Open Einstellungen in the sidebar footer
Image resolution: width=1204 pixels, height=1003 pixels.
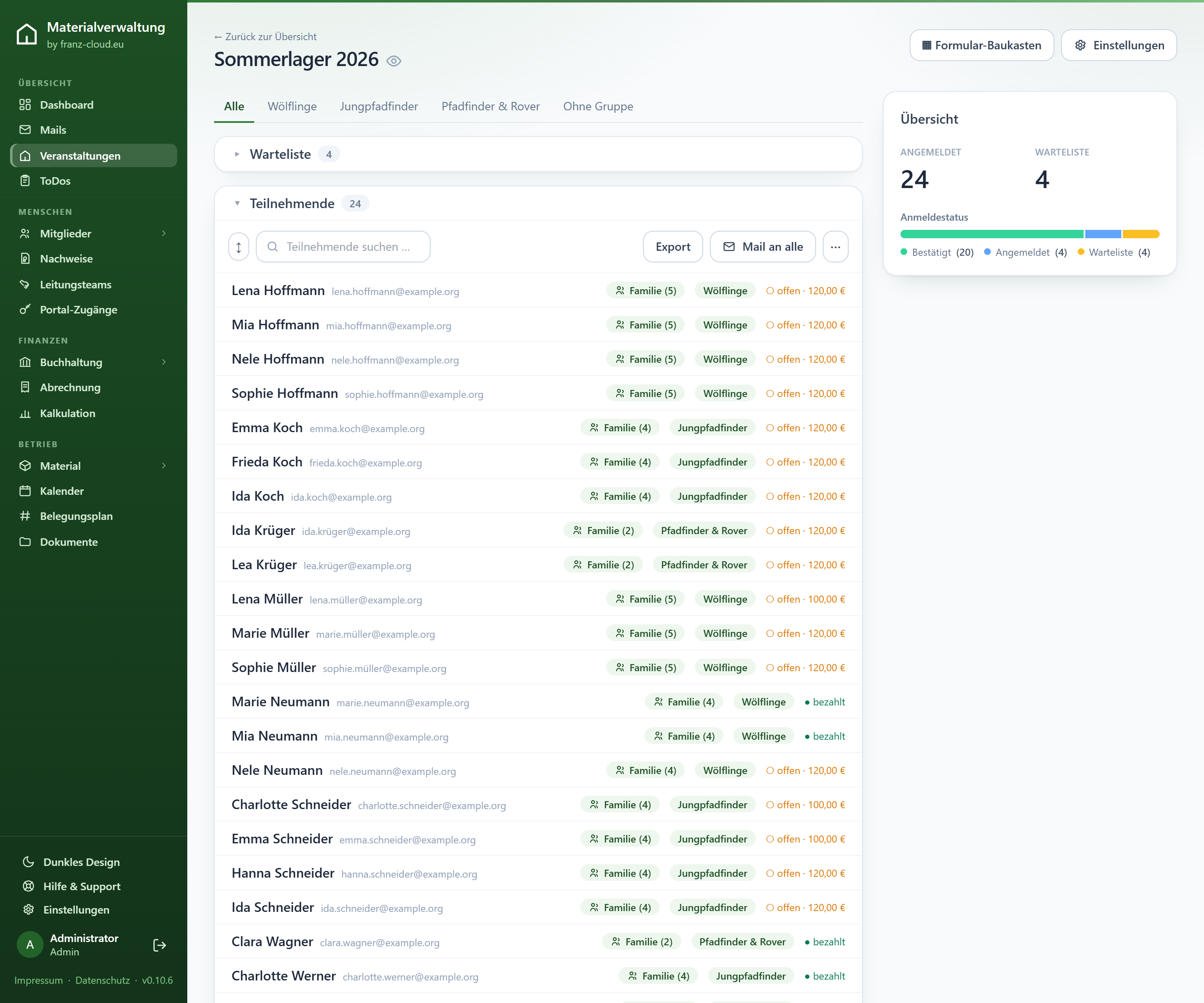94,909
